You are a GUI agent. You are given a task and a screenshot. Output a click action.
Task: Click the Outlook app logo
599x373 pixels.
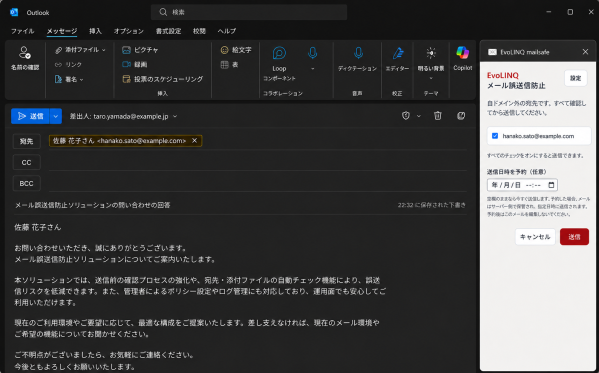coord(14,12)
